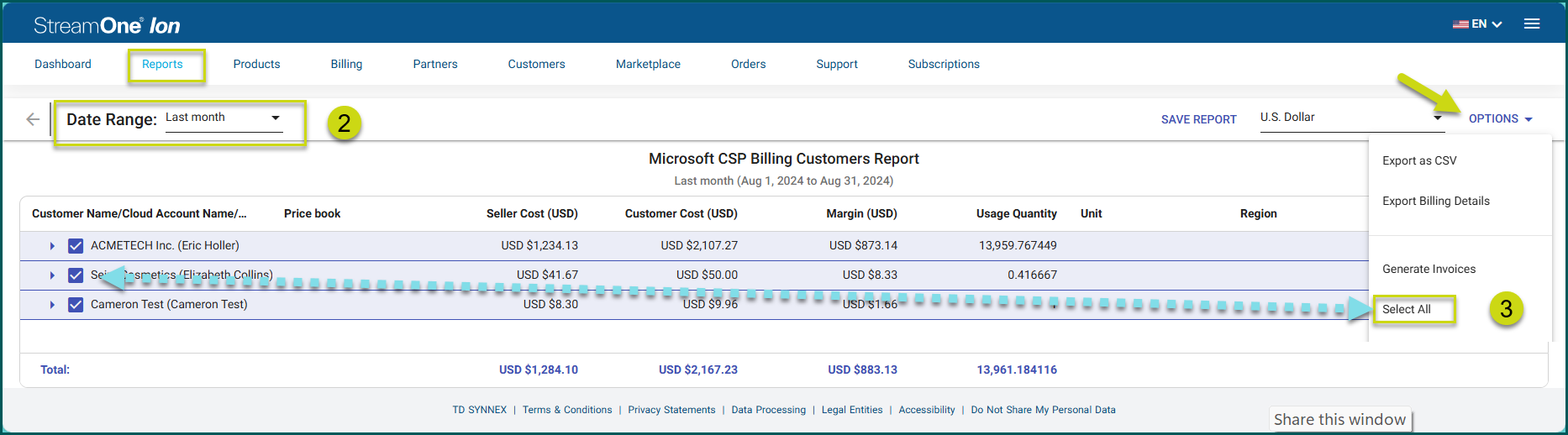The image size is (1568, 435).
Task: Click seller cost USD $8.30
Action: pyautogui.click(x=550, y=304)
